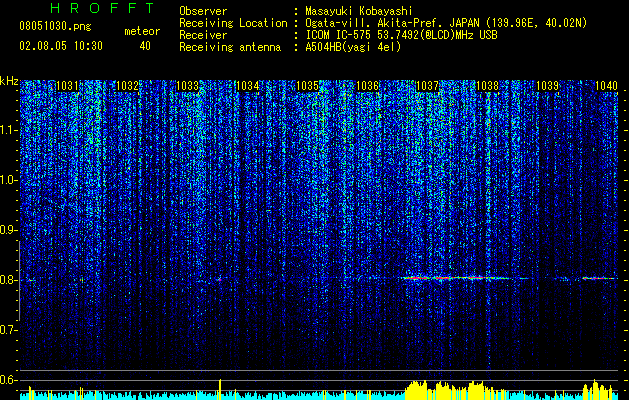Click the 1035 time marker

[x=307, y=85]
